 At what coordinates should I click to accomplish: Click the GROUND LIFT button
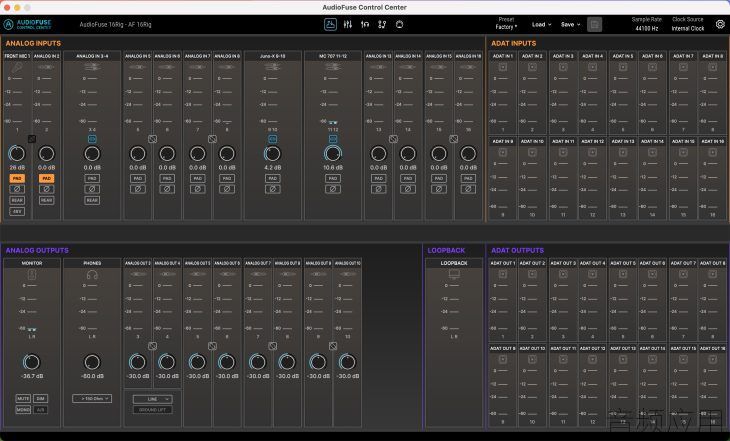(152, 410)
